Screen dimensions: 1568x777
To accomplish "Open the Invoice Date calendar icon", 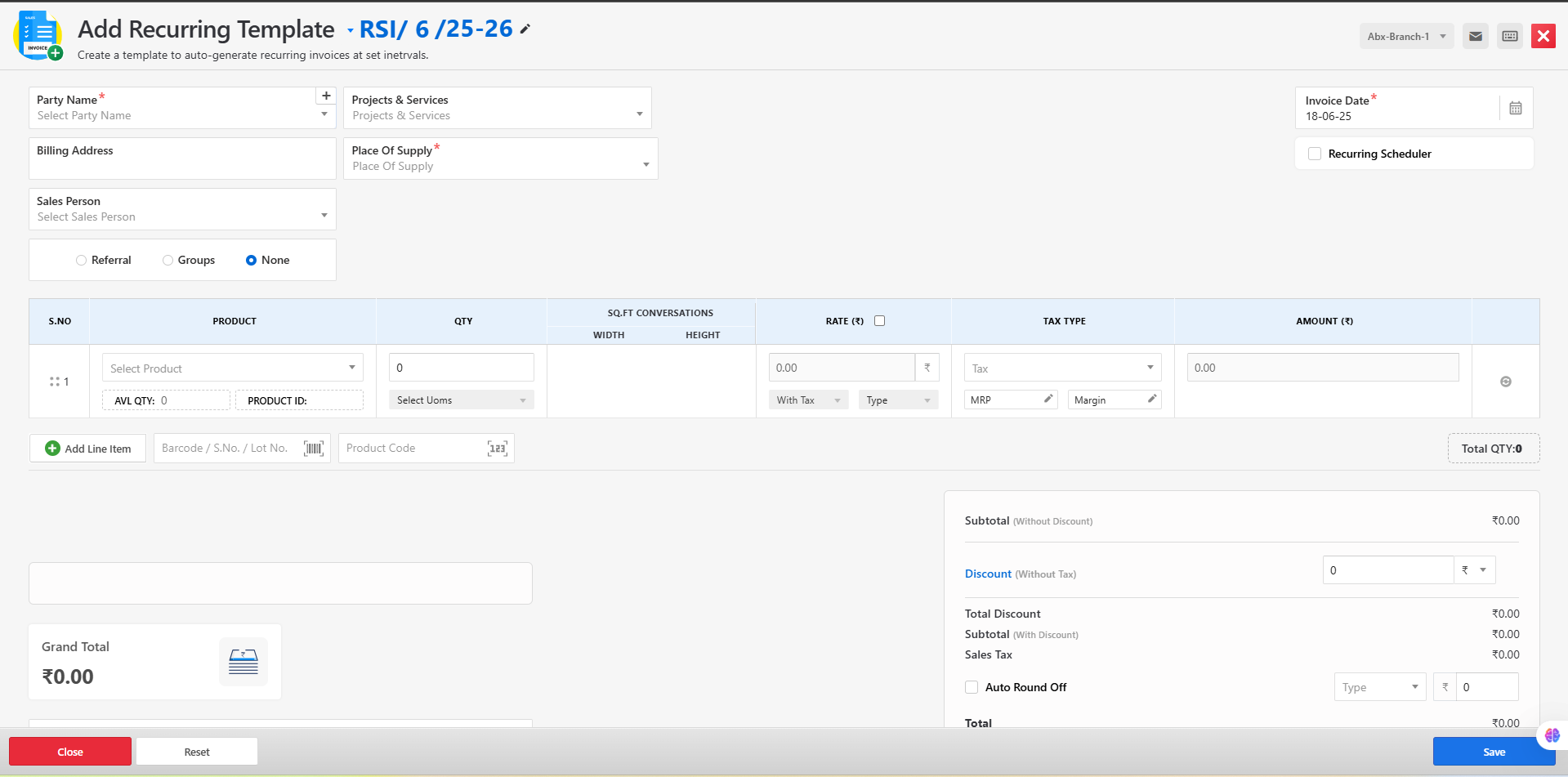I will coord(1515,108).
